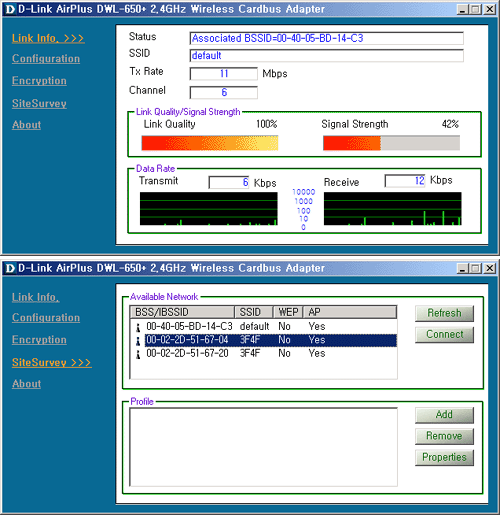This screenshot has height=515, width=500.
Task: Click the Signal Strength 42% bar
Action: [392, 143]
